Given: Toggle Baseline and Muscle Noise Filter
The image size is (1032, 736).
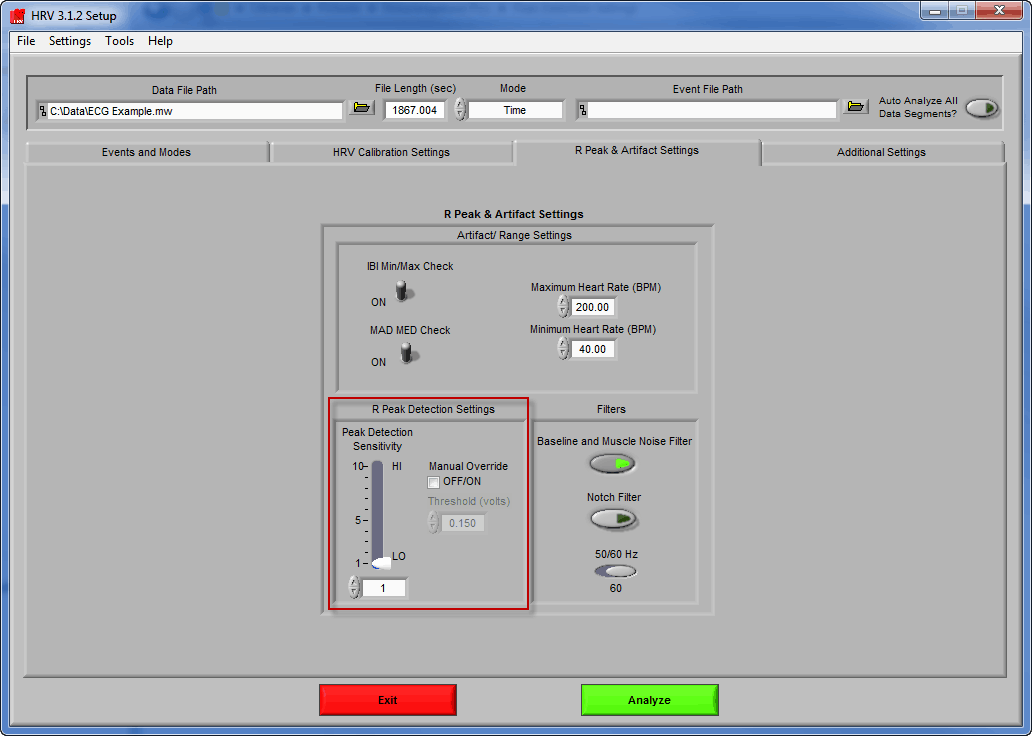Looking at the screenshot, I should (x=612, y=464).
